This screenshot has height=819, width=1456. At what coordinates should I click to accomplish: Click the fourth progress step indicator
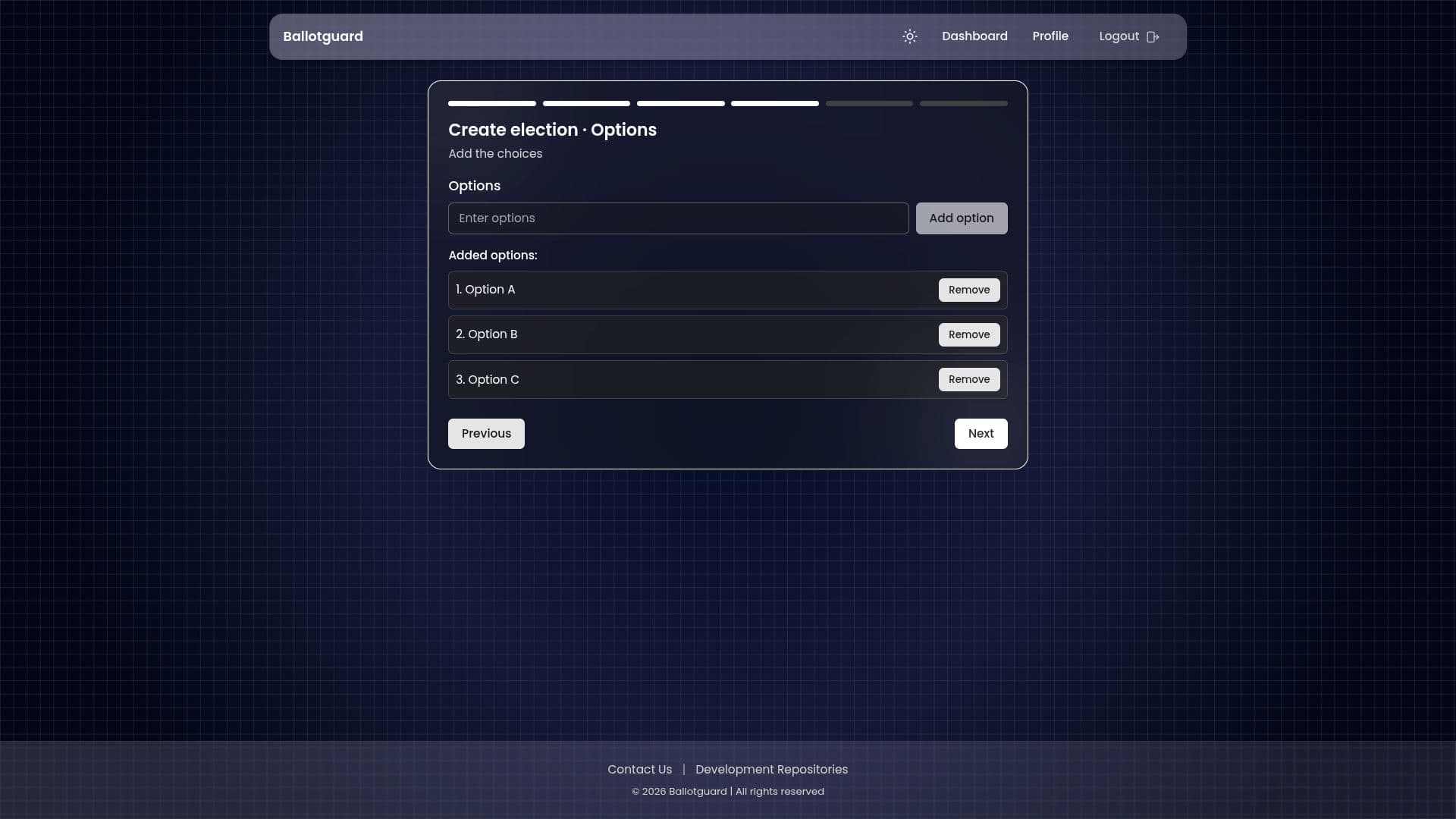774,103
